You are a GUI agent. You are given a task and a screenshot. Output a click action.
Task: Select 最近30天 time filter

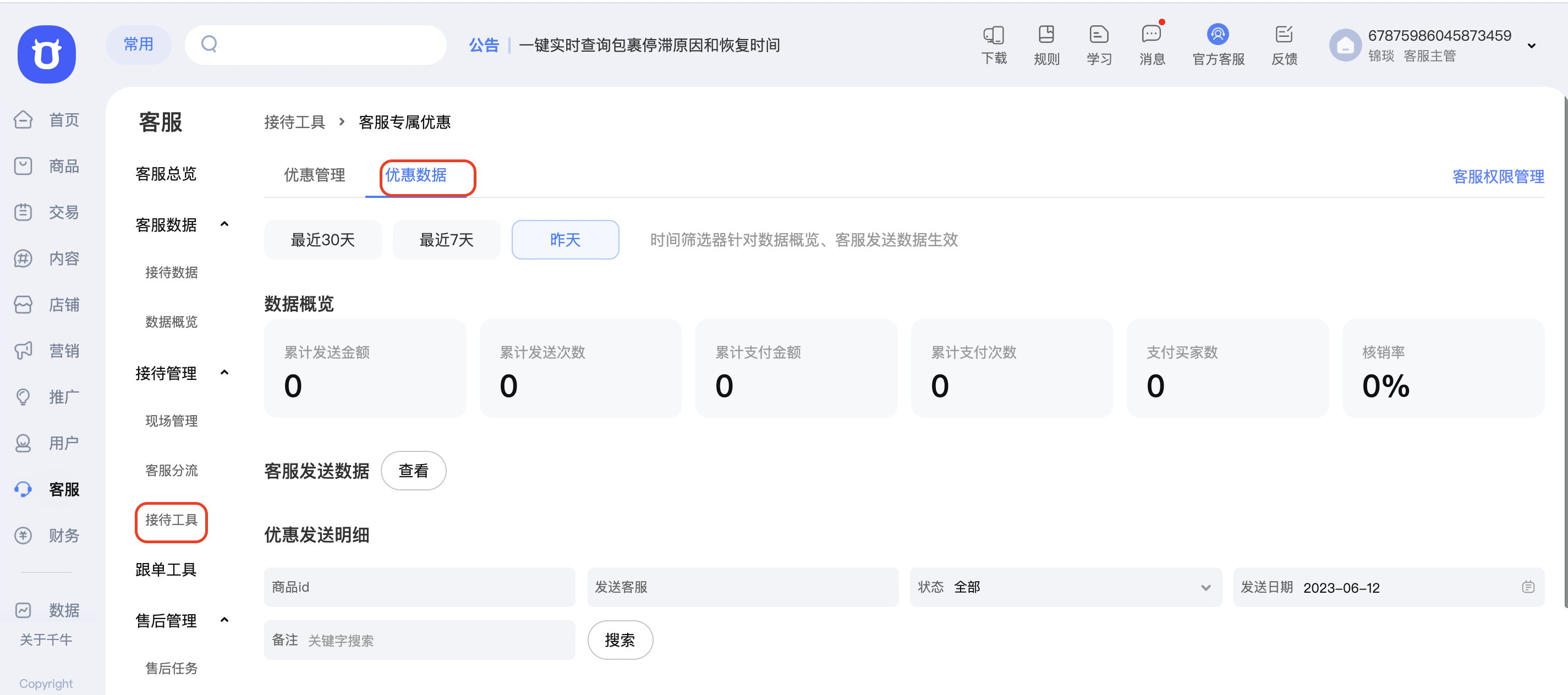pos(322,240)
